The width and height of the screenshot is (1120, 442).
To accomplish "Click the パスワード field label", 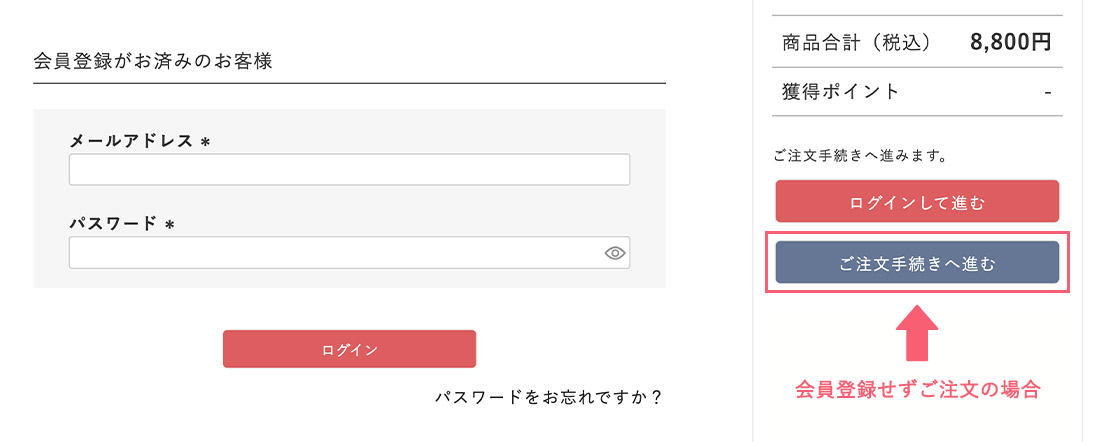I will pos(113,223).
